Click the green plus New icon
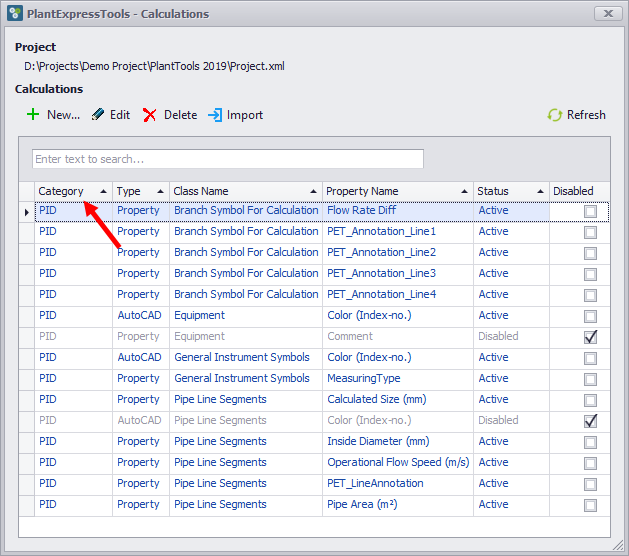 33,115
